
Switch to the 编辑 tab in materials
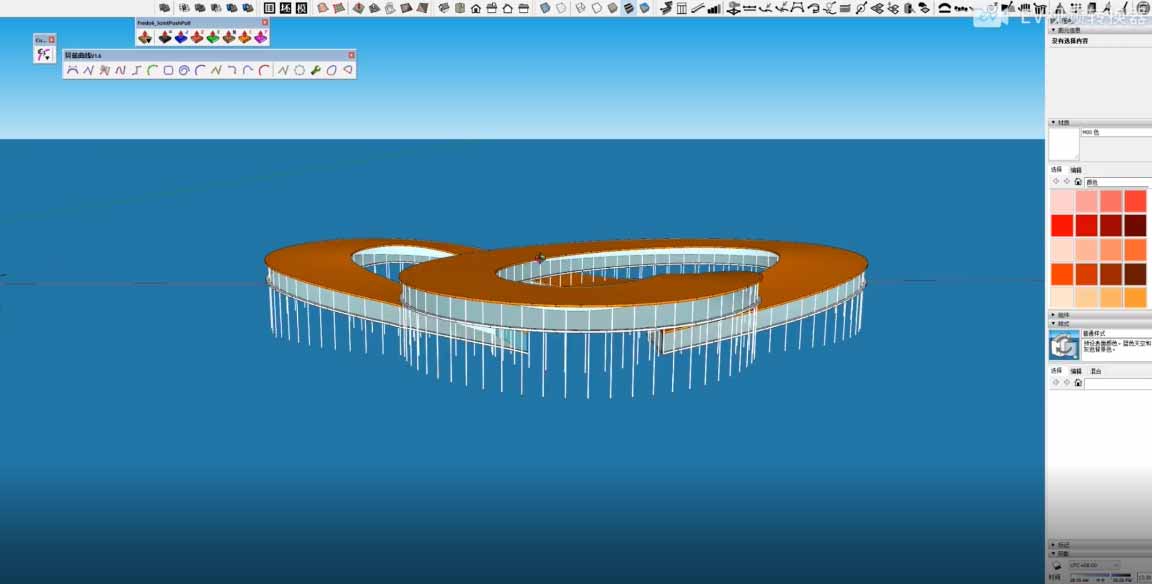1076,170
